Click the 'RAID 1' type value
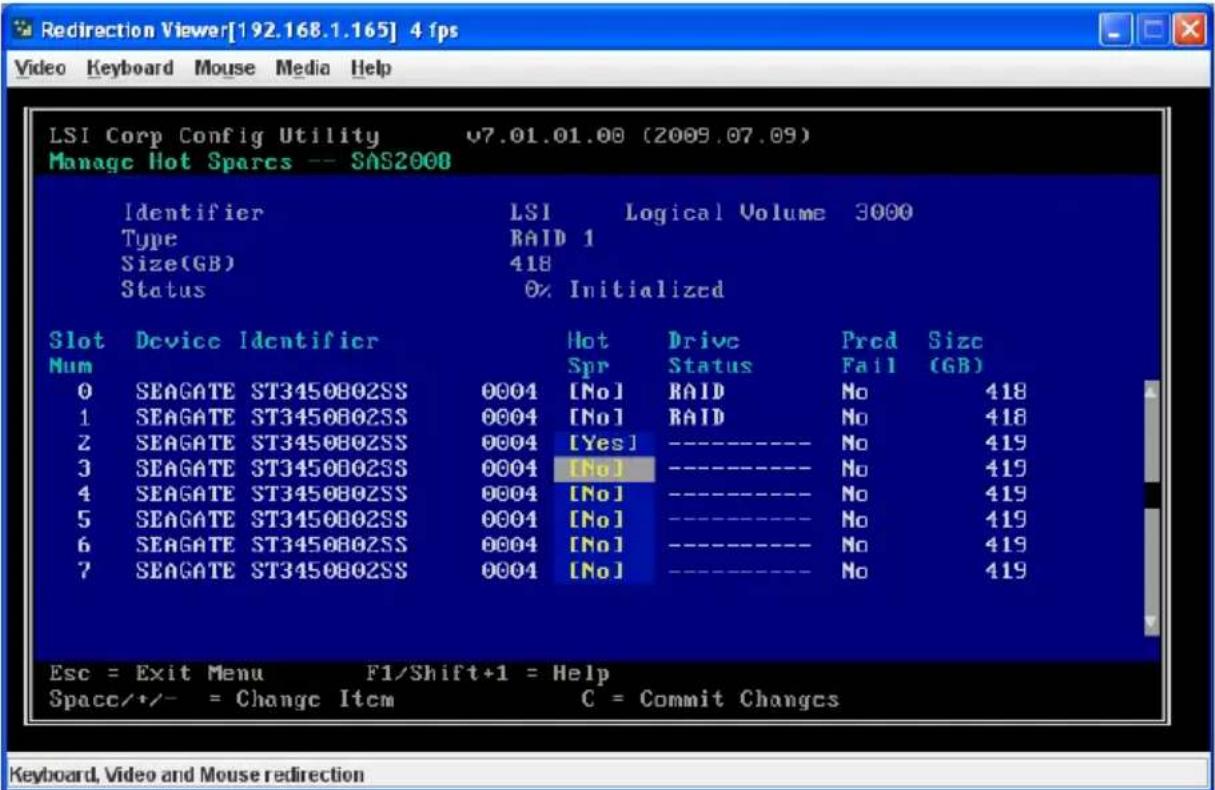 (x=554, y=239)
